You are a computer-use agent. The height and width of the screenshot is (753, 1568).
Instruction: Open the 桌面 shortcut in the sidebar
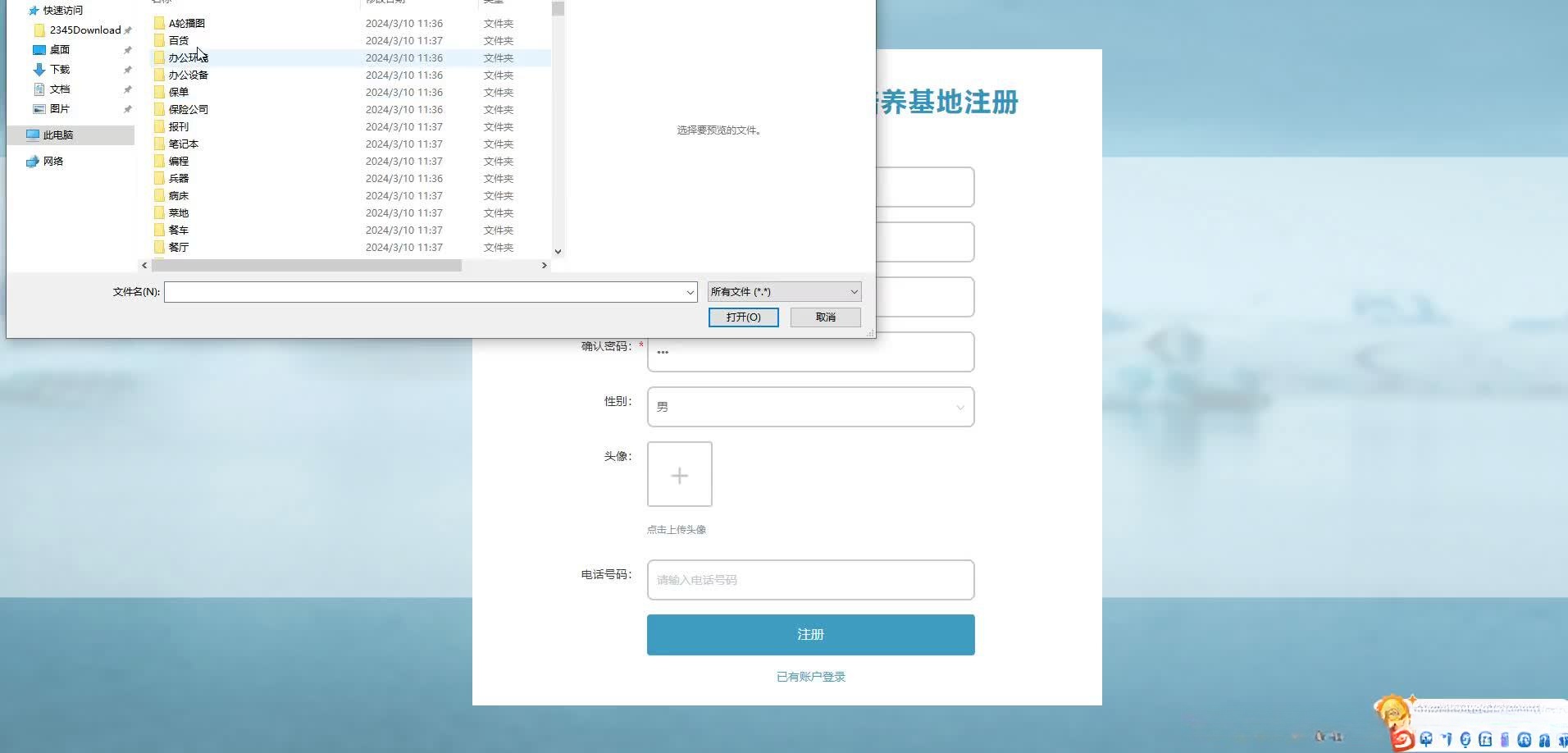(x=60, y=49)
